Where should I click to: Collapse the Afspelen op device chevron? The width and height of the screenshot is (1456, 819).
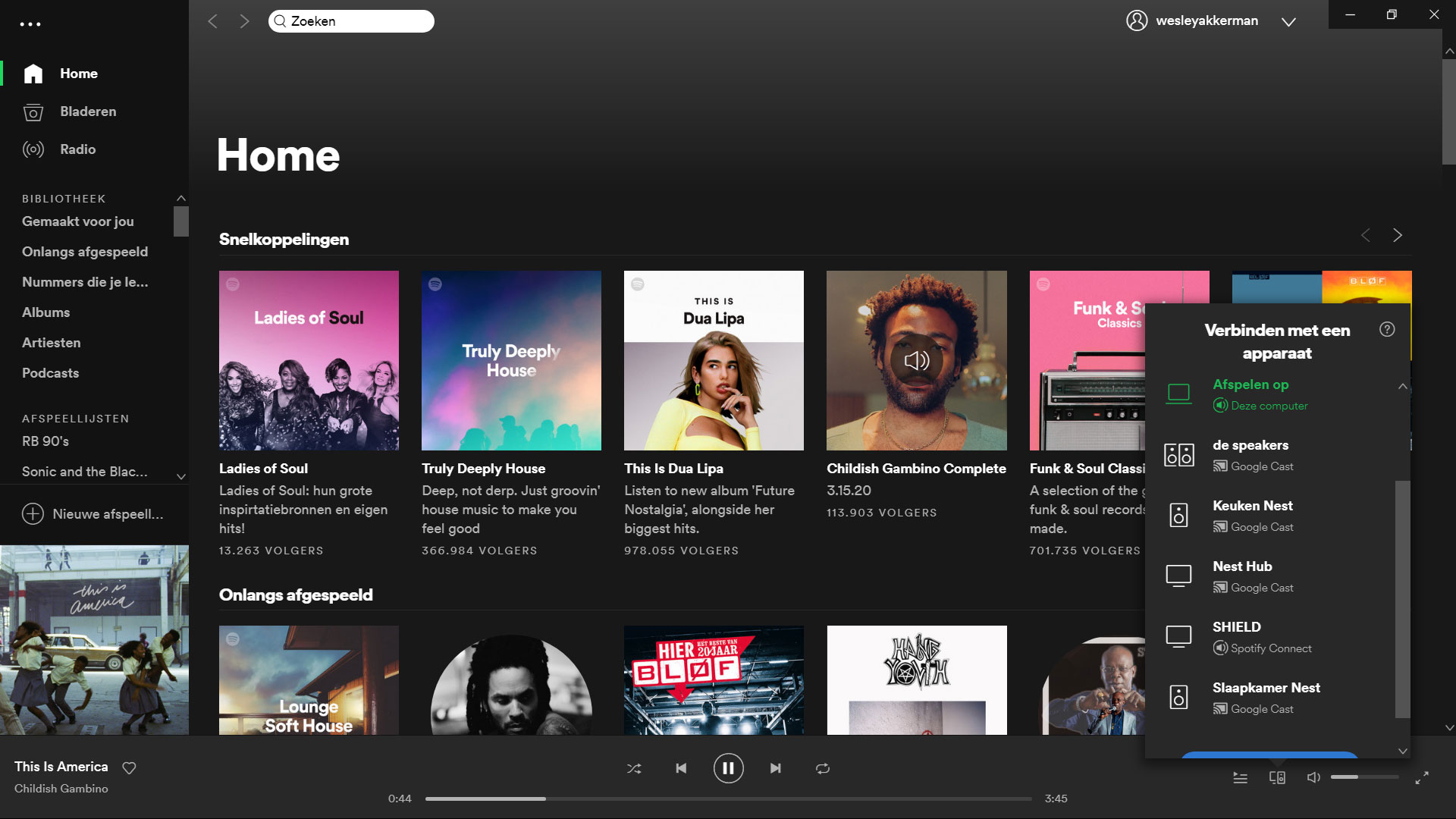(1402, 386)
